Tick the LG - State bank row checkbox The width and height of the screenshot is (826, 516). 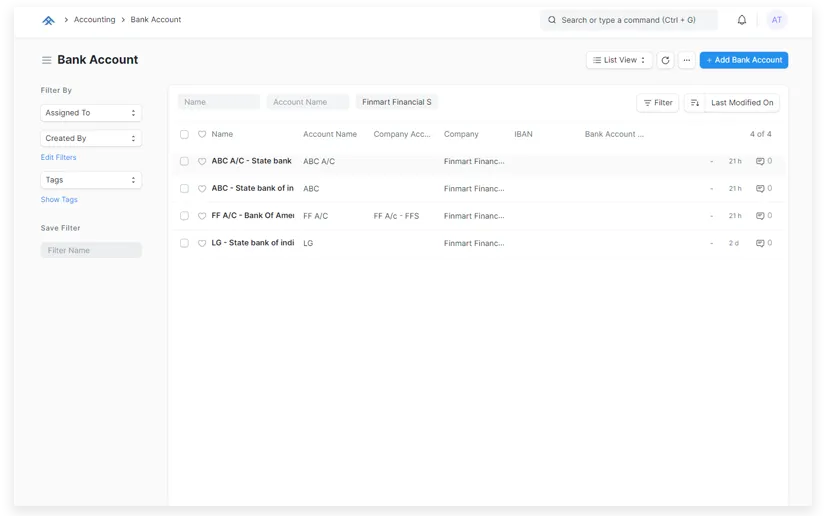coord(184,243)
